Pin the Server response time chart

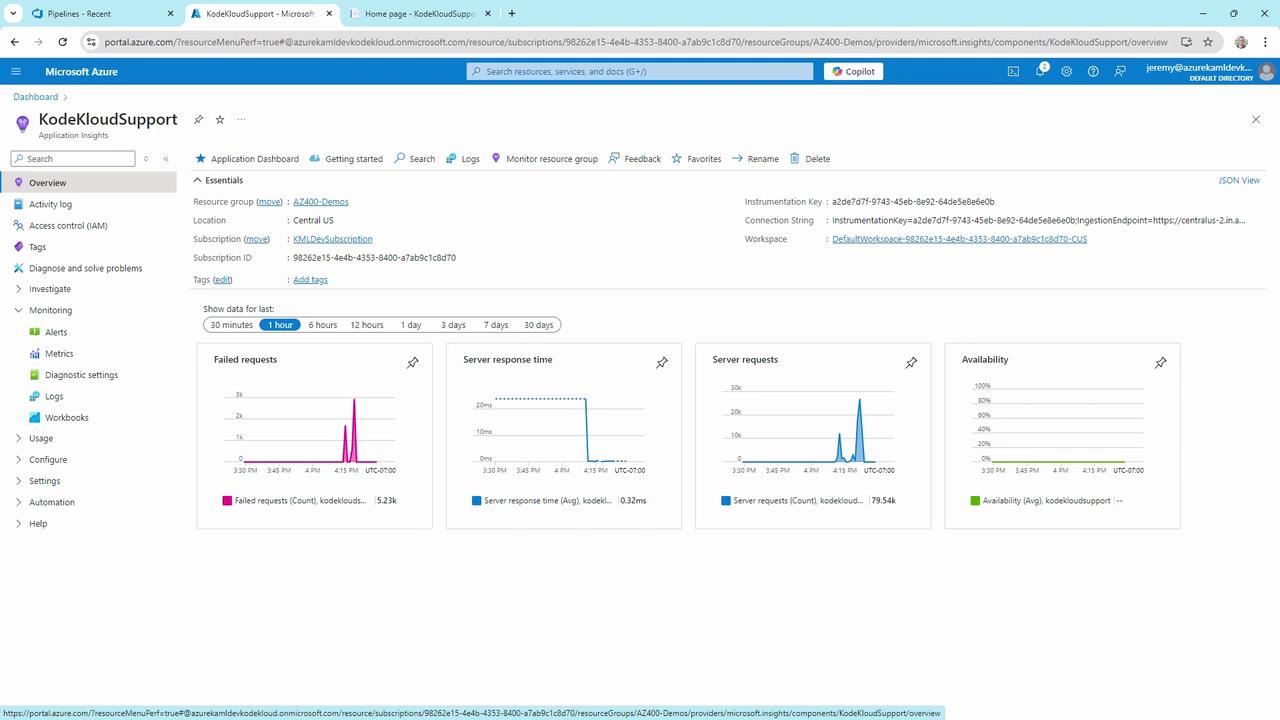point(662,363)
